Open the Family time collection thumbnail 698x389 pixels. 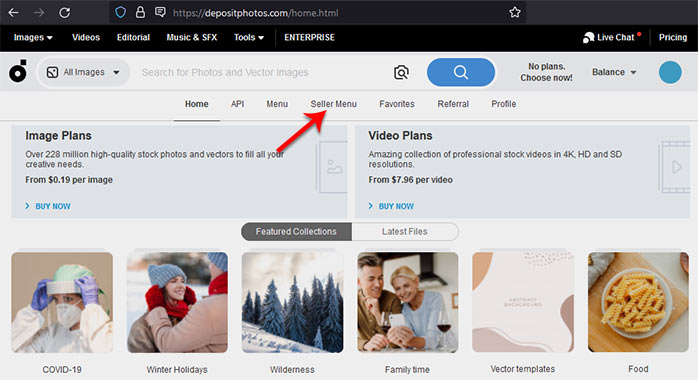click(x=408, y=302)
